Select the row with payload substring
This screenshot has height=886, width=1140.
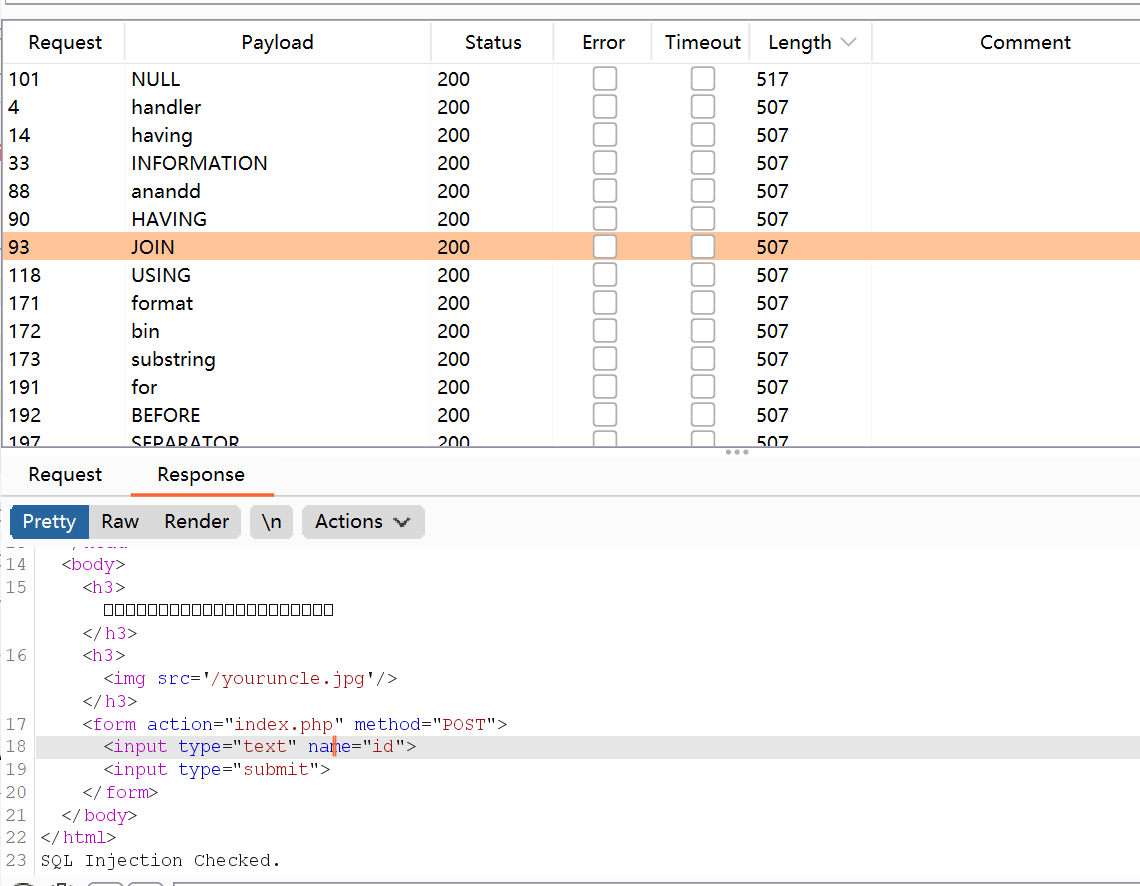point(173,359)
